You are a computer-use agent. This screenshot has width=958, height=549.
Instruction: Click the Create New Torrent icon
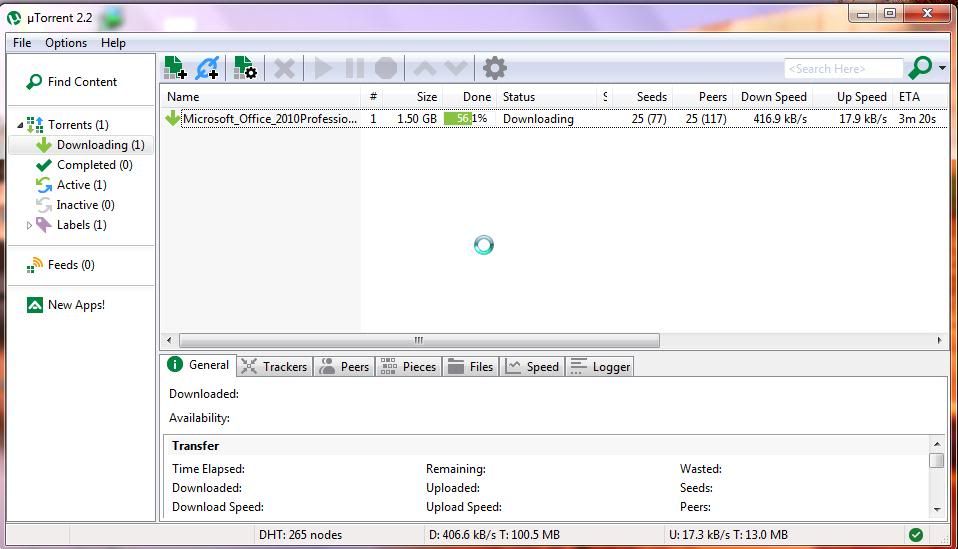tap(245, 68)
